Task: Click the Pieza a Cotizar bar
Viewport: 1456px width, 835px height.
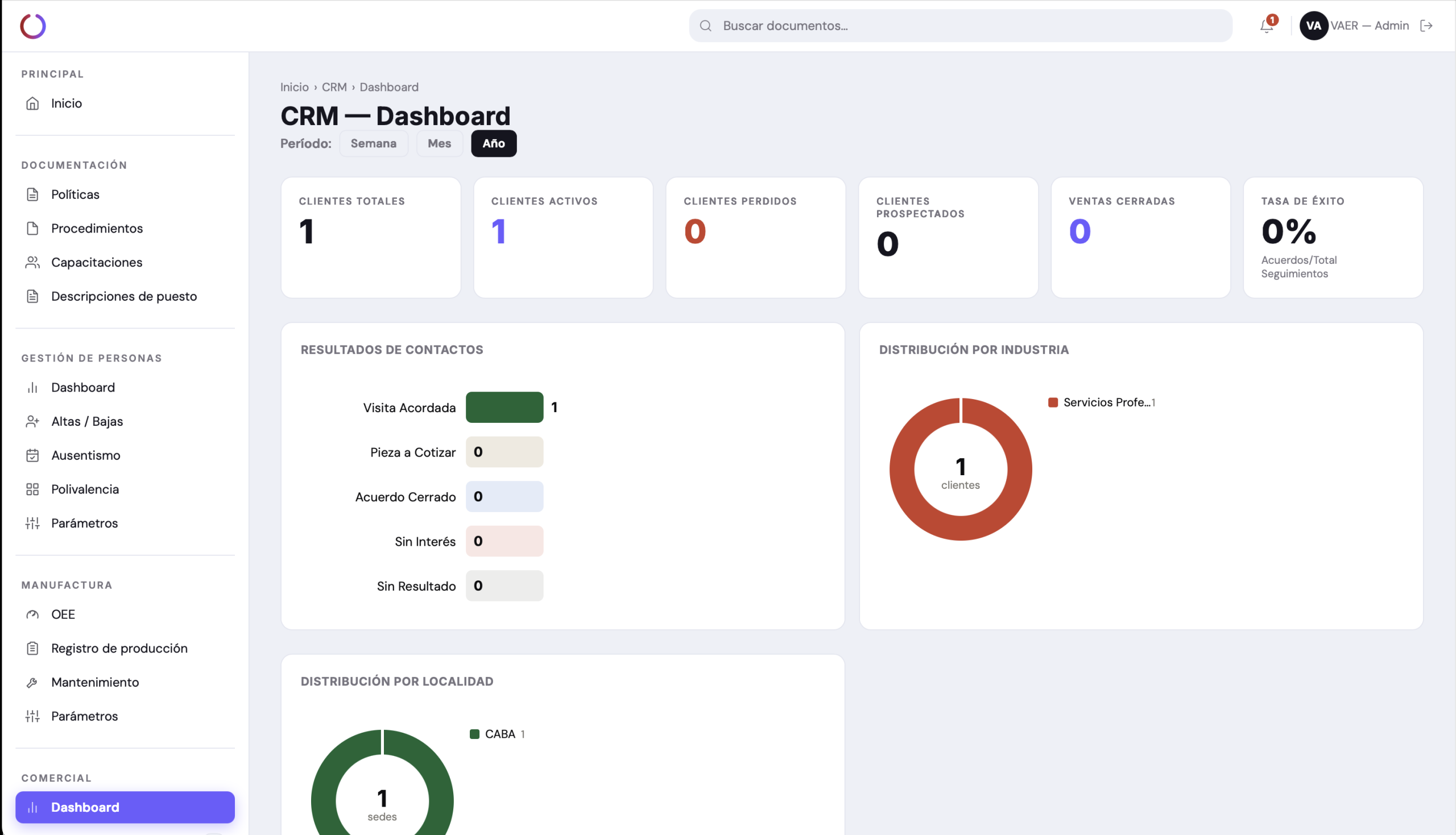Action: tap(504, 452)
